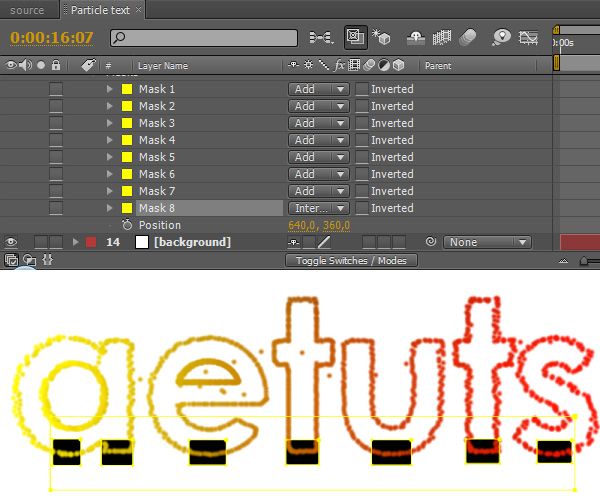Click the zoom out mountains icon
Screen dimensions: 600x500
tap(563, 261)
